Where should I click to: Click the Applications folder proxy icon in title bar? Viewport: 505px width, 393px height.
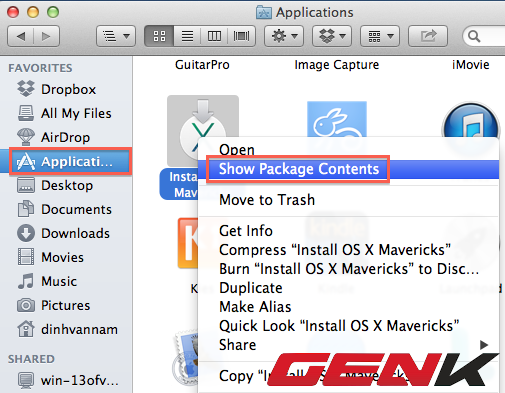click(x=263, y=12)
